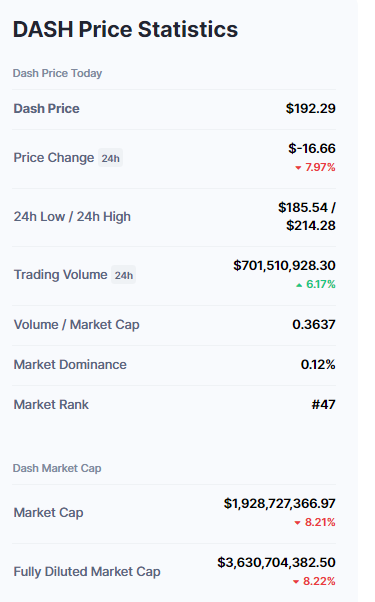375x602 pixels.
Task: Click the price change value $-16.66
Action: 312,149
